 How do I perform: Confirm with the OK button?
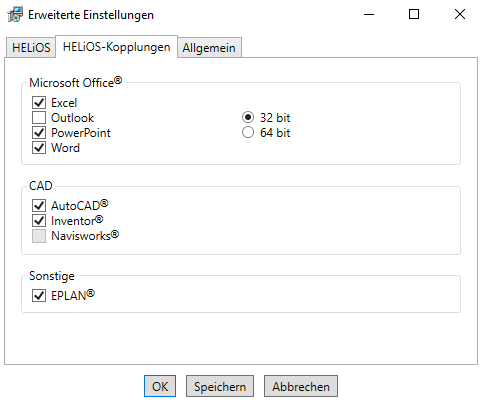coord(160,386)
